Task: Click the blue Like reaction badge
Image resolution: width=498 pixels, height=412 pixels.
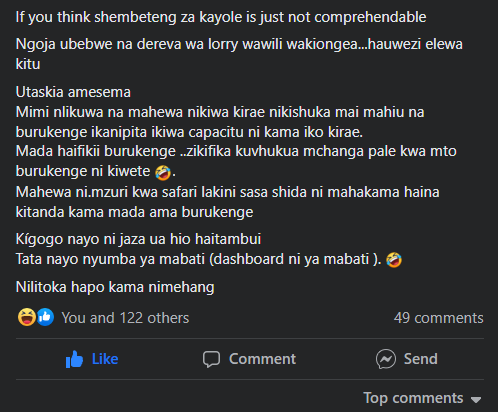Action: pos(45,317)
